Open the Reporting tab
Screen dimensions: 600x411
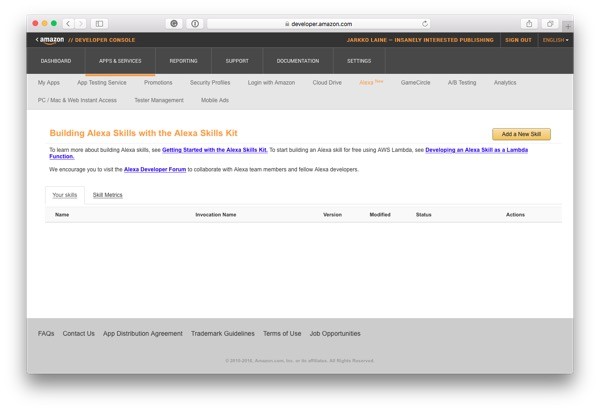click(x=183, y=61)
